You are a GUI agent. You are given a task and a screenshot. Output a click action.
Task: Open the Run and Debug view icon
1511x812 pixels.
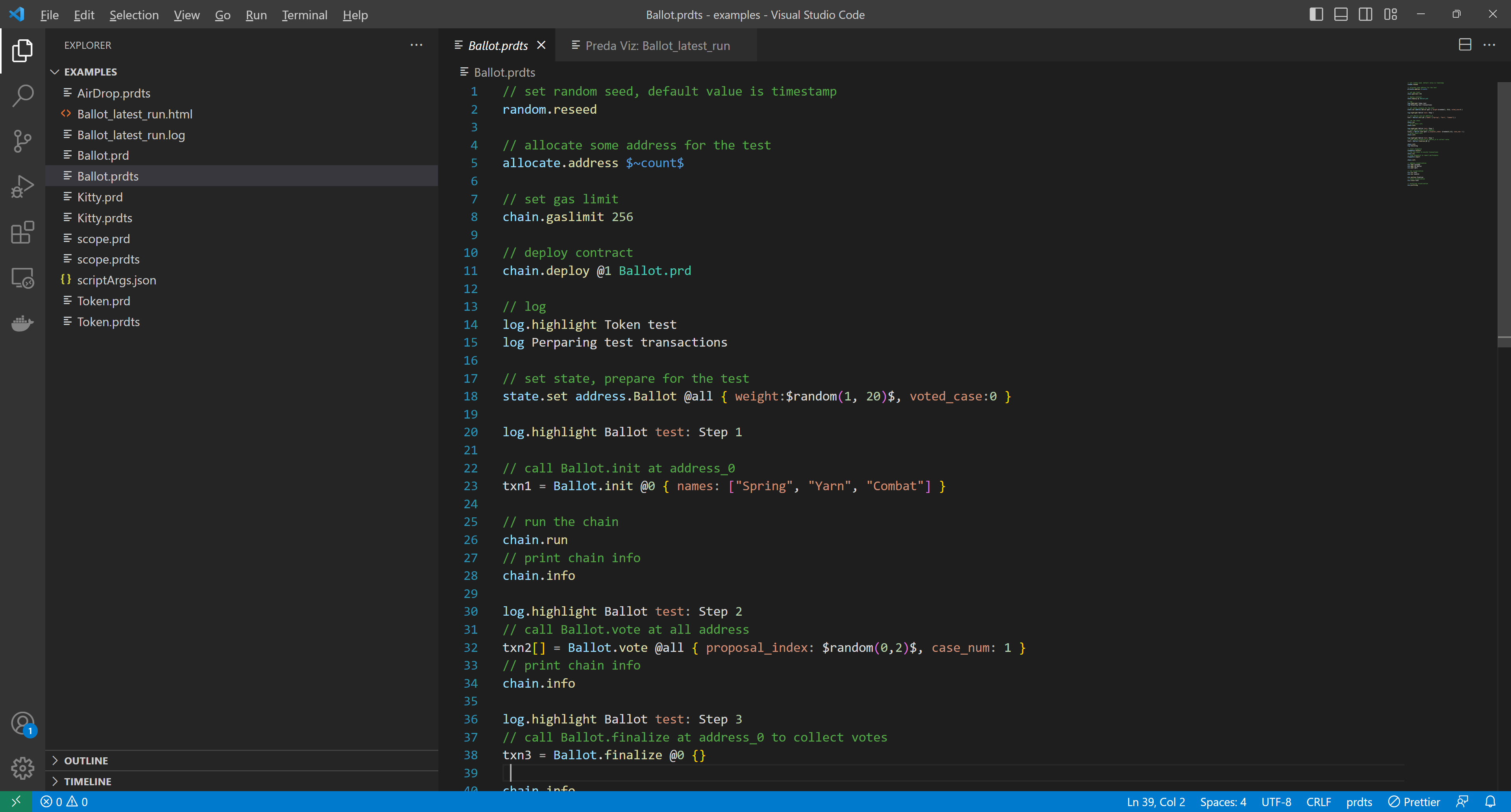click(x=22, y=186)
